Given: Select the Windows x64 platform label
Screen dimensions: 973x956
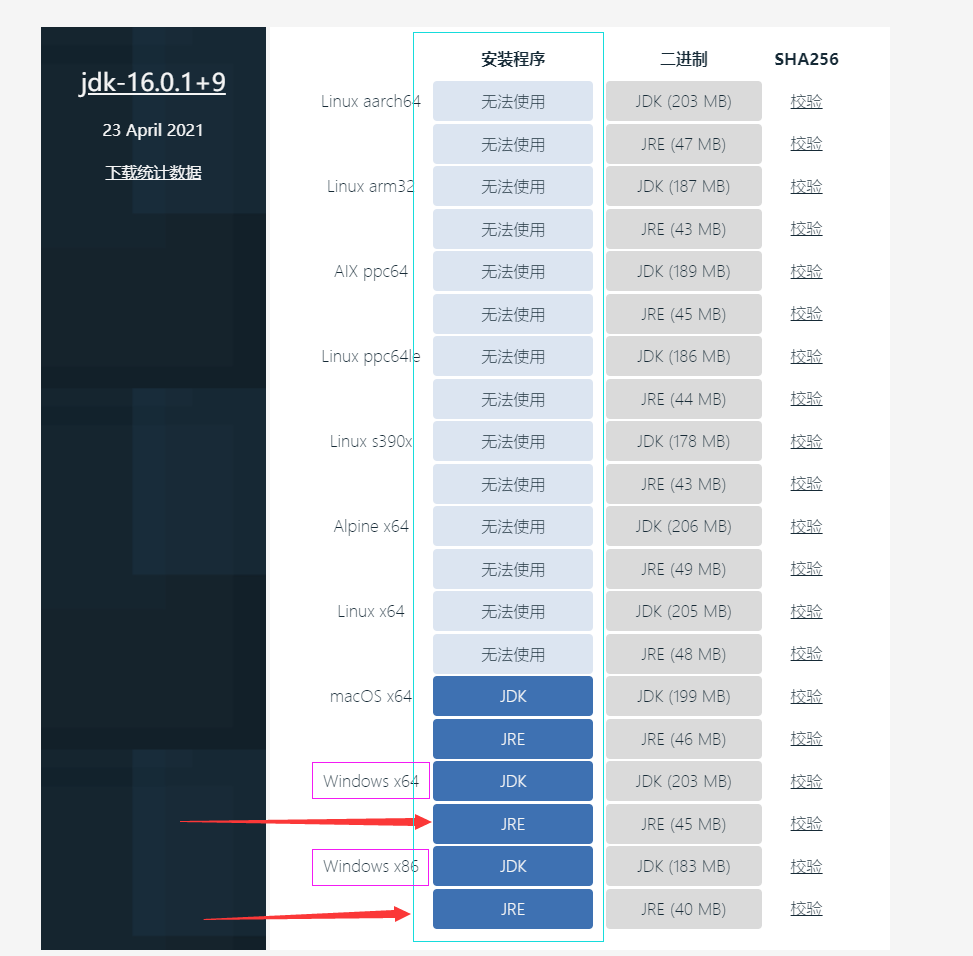Looking at the screenshot, I should pos(370,781).
